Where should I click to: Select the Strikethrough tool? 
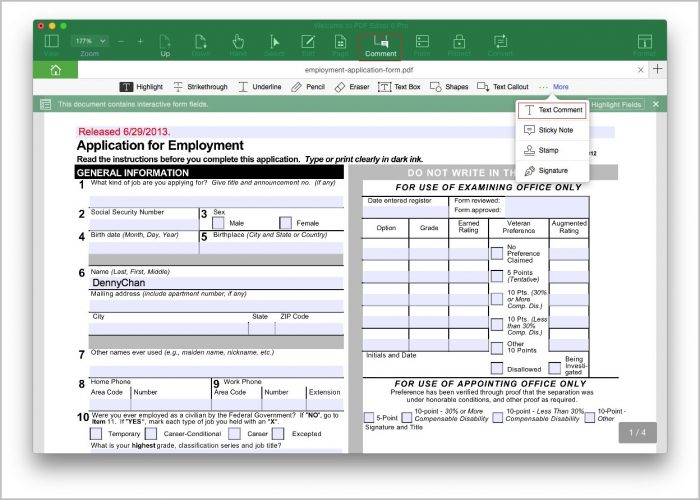point(200,87)
